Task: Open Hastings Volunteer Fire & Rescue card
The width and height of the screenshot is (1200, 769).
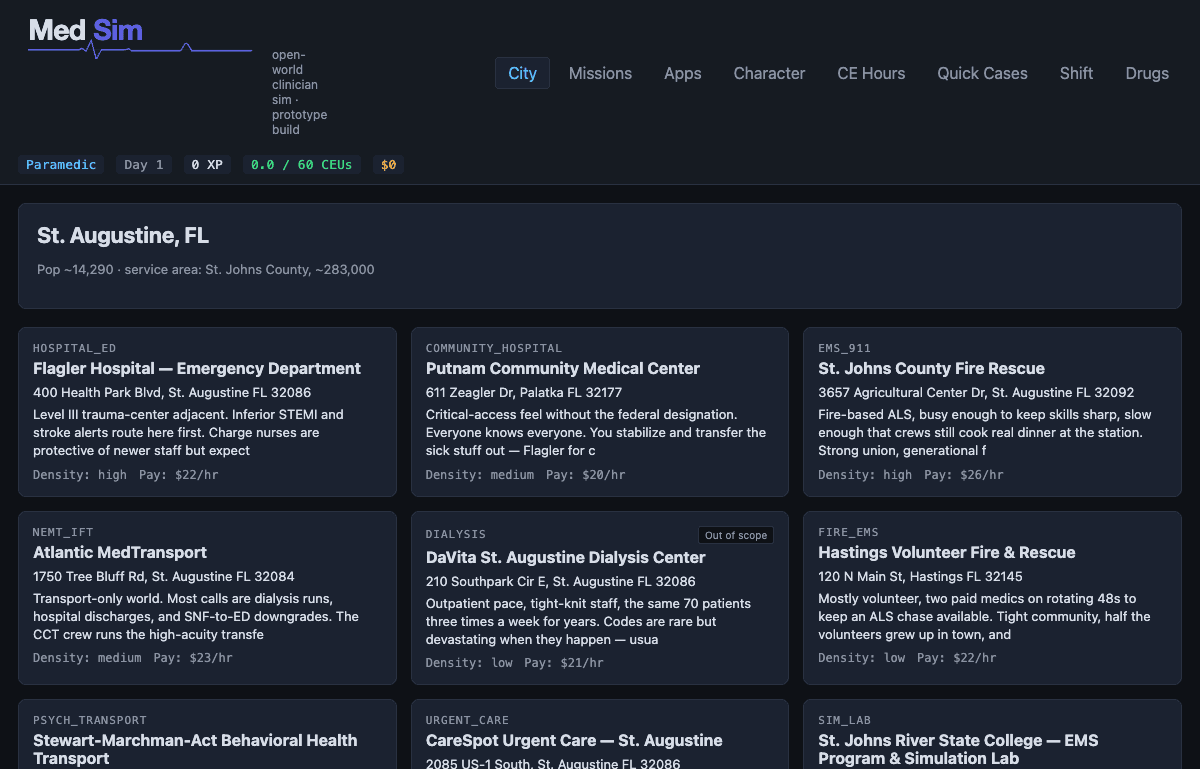Action: (x=992, y=598)
